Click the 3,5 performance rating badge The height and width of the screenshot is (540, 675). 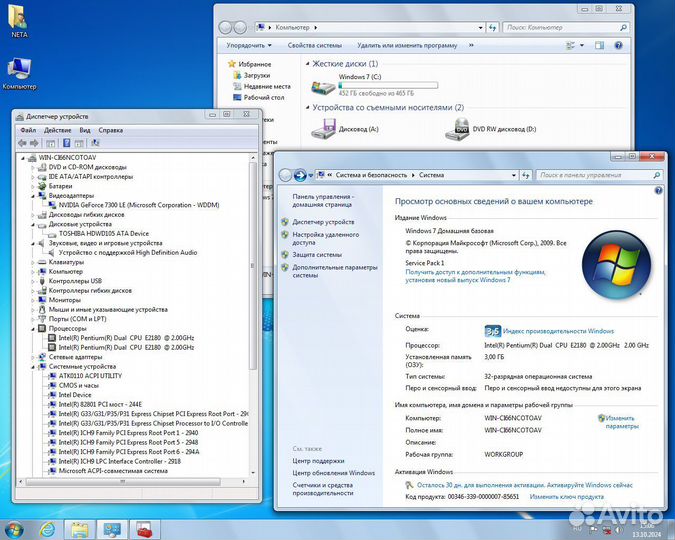pyautogui.click(x=492, y=331)
